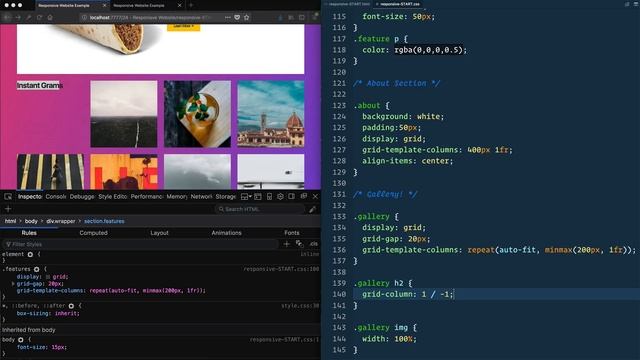Open responsive-START.css:100 source link
This screenshot has height=360, width=640.
281,269
